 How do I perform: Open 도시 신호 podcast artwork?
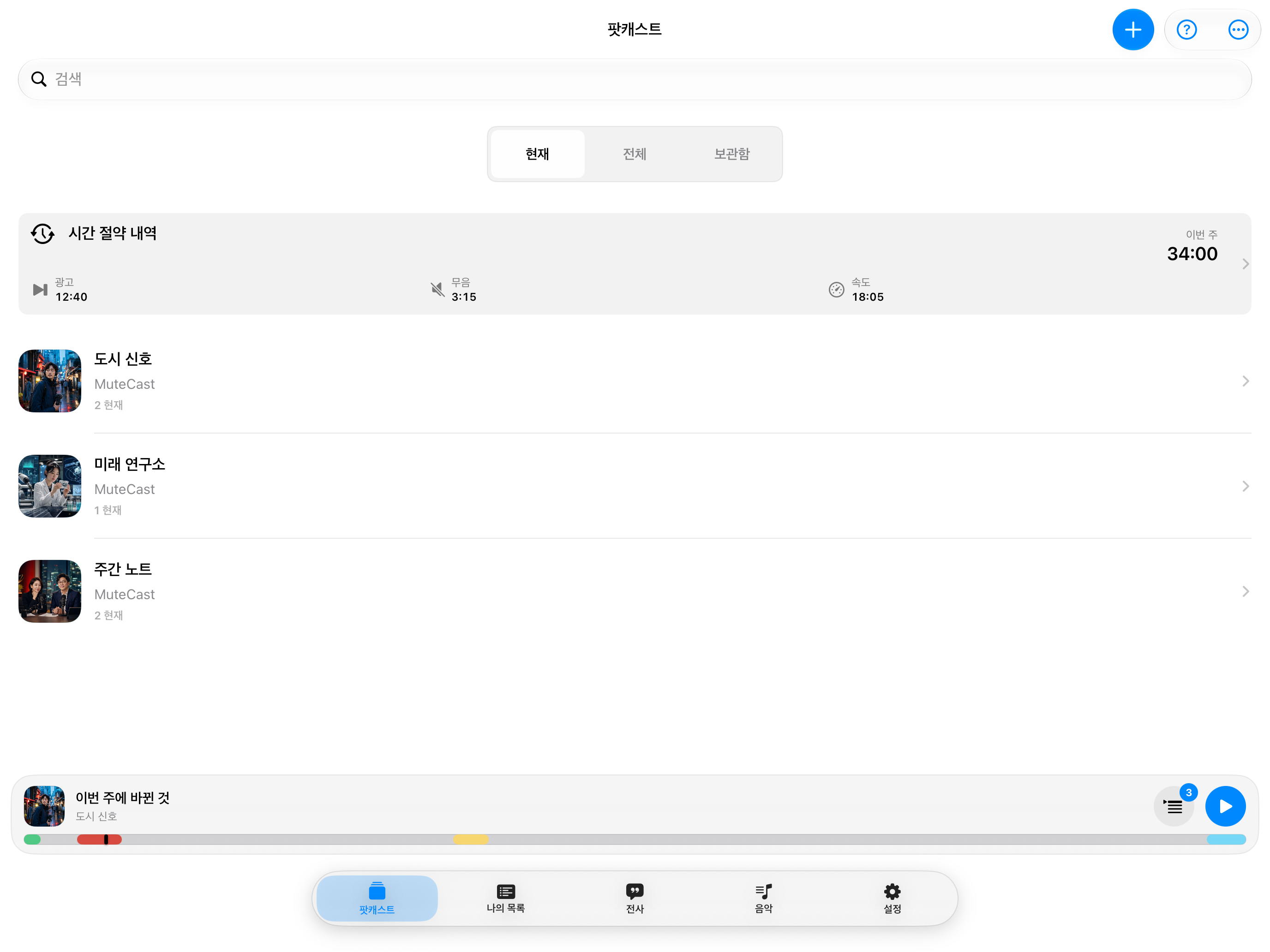(x=50, y=381)
